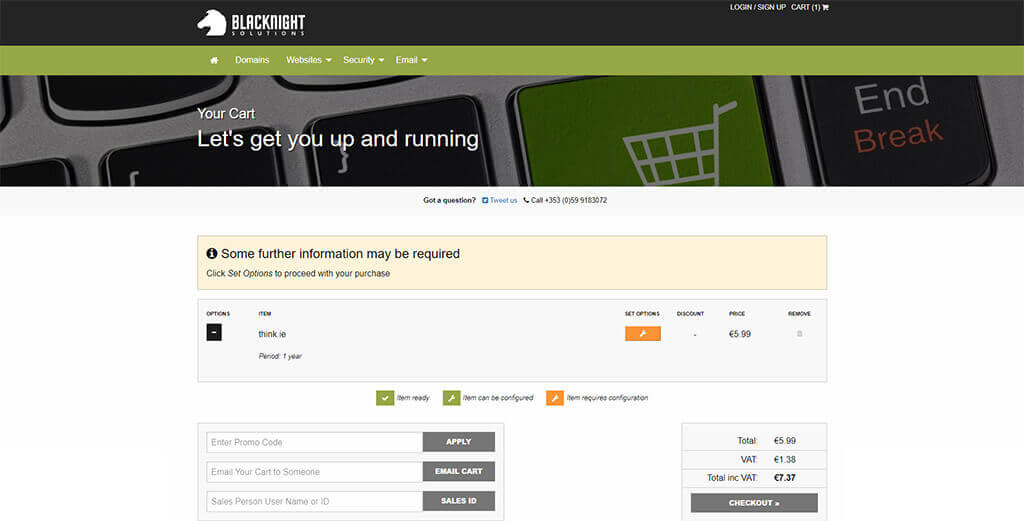The image size is (1024, 521).
Task: Proceed with the Checkout button
Action: 753,503
